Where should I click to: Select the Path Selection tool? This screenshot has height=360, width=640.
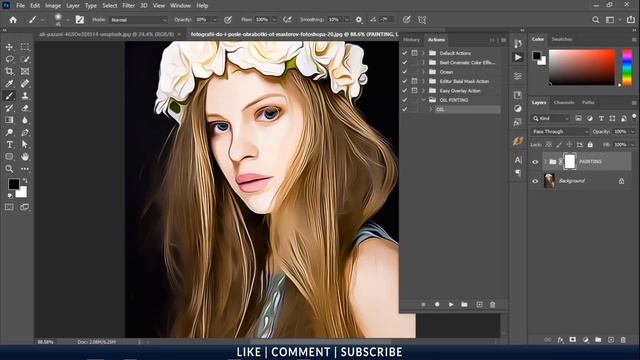[25, 144]
